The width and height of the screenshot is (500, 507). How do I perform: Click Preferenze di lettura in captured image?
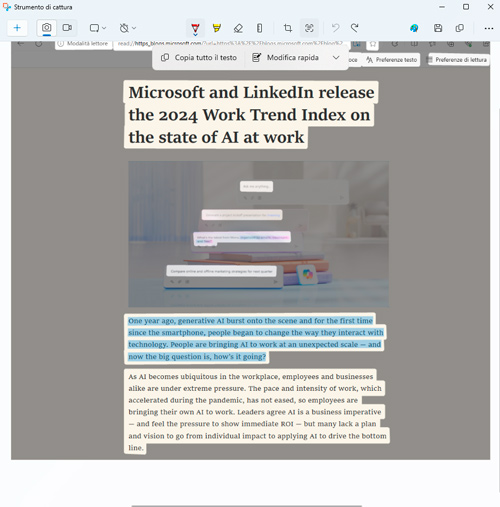pos(458,60)
